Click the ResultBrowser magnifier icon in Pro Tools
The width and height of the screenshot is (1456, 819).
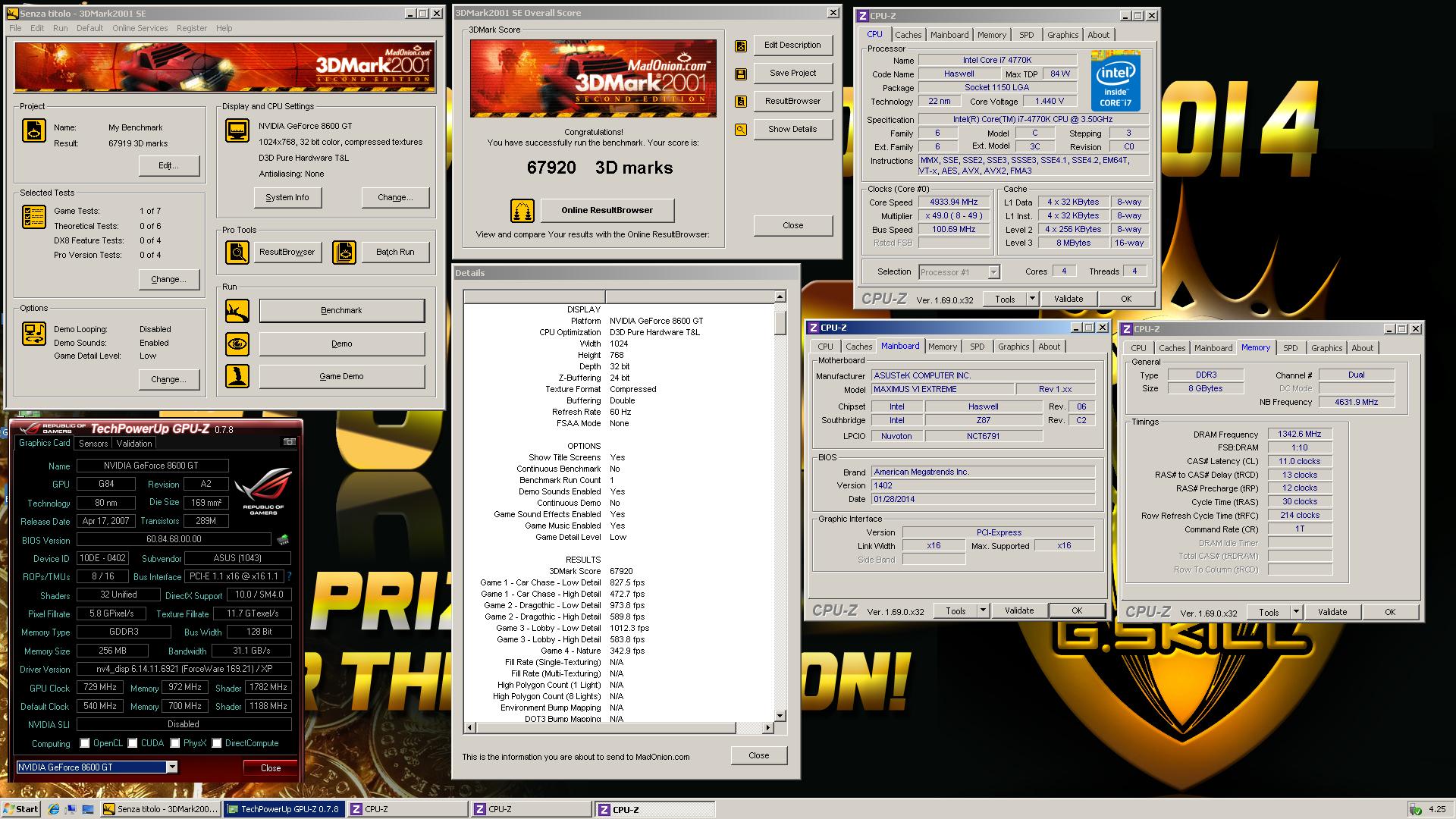237,252
